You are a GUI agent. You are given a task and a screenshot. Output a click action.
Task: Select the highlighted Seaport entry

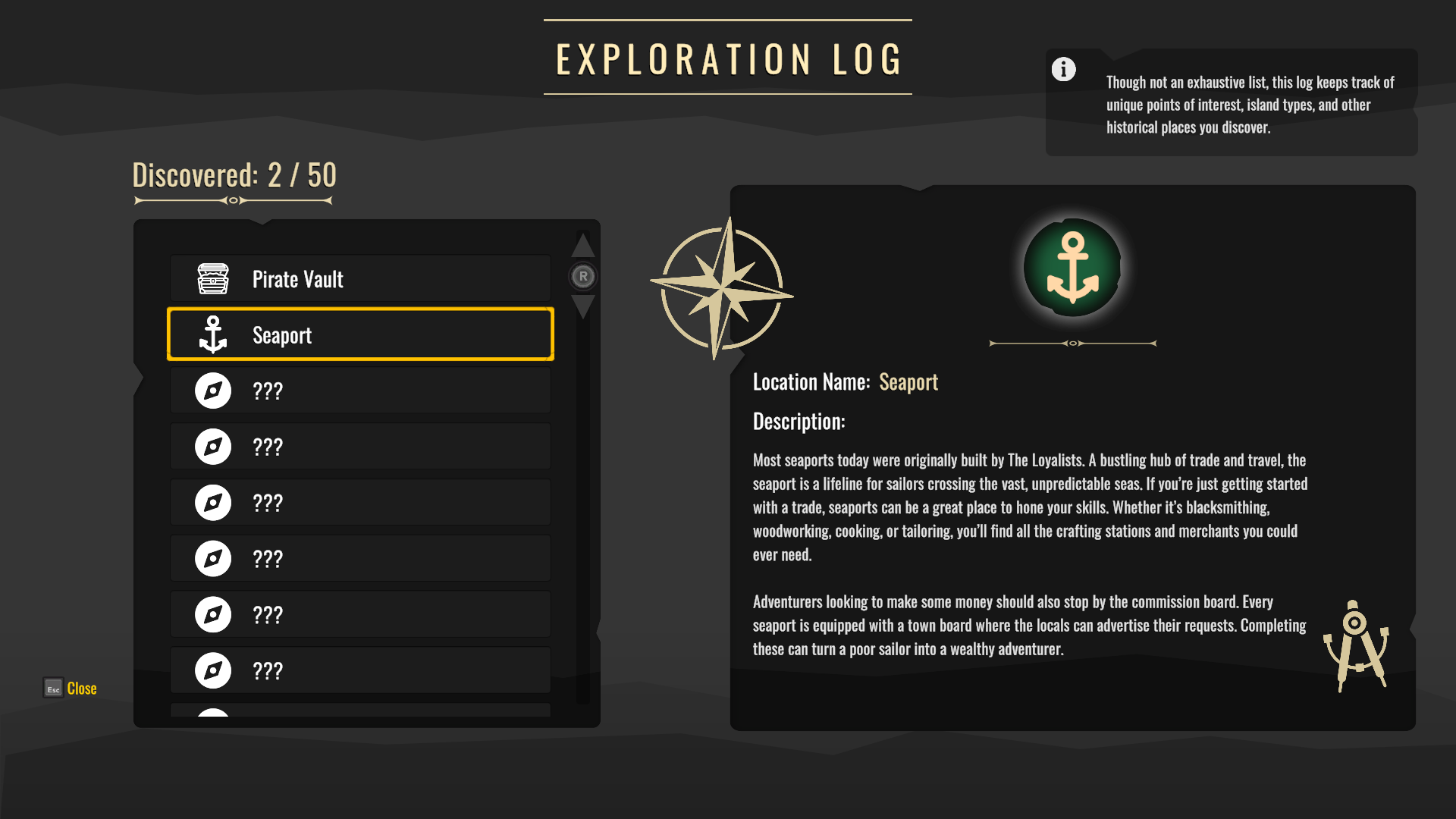point(360,334)
